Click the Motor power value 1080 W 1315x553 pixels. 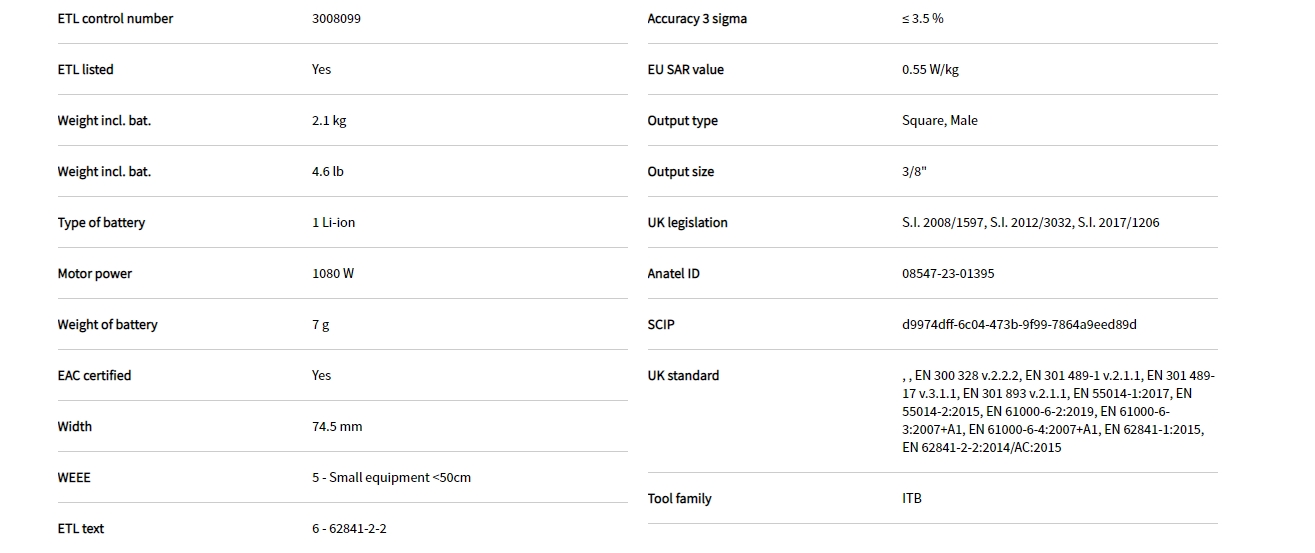pyautogui.click(x=333, y=274)
